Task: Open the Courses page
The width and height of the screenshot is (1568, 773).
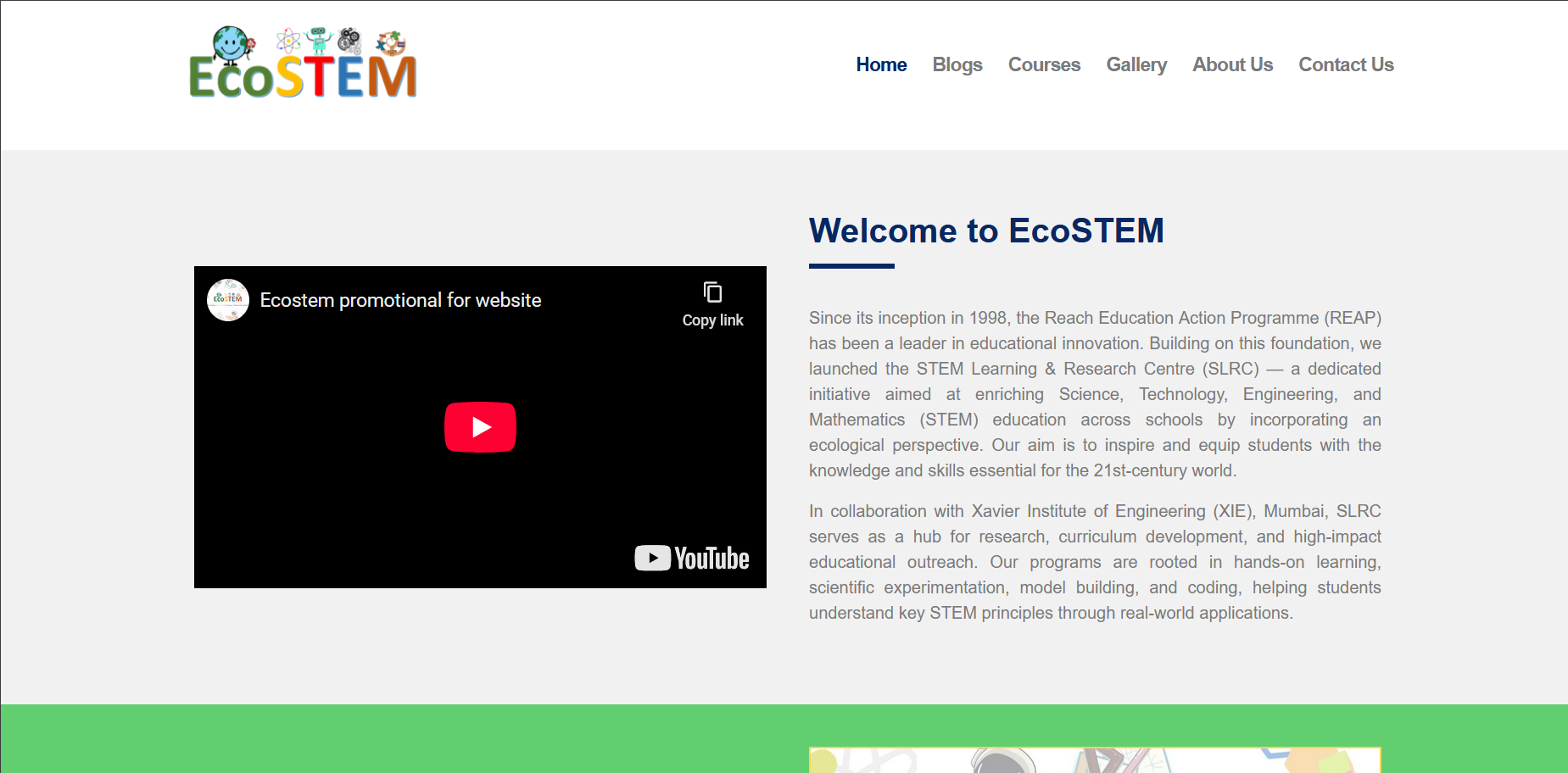Action: click(x=1044, y=64)
